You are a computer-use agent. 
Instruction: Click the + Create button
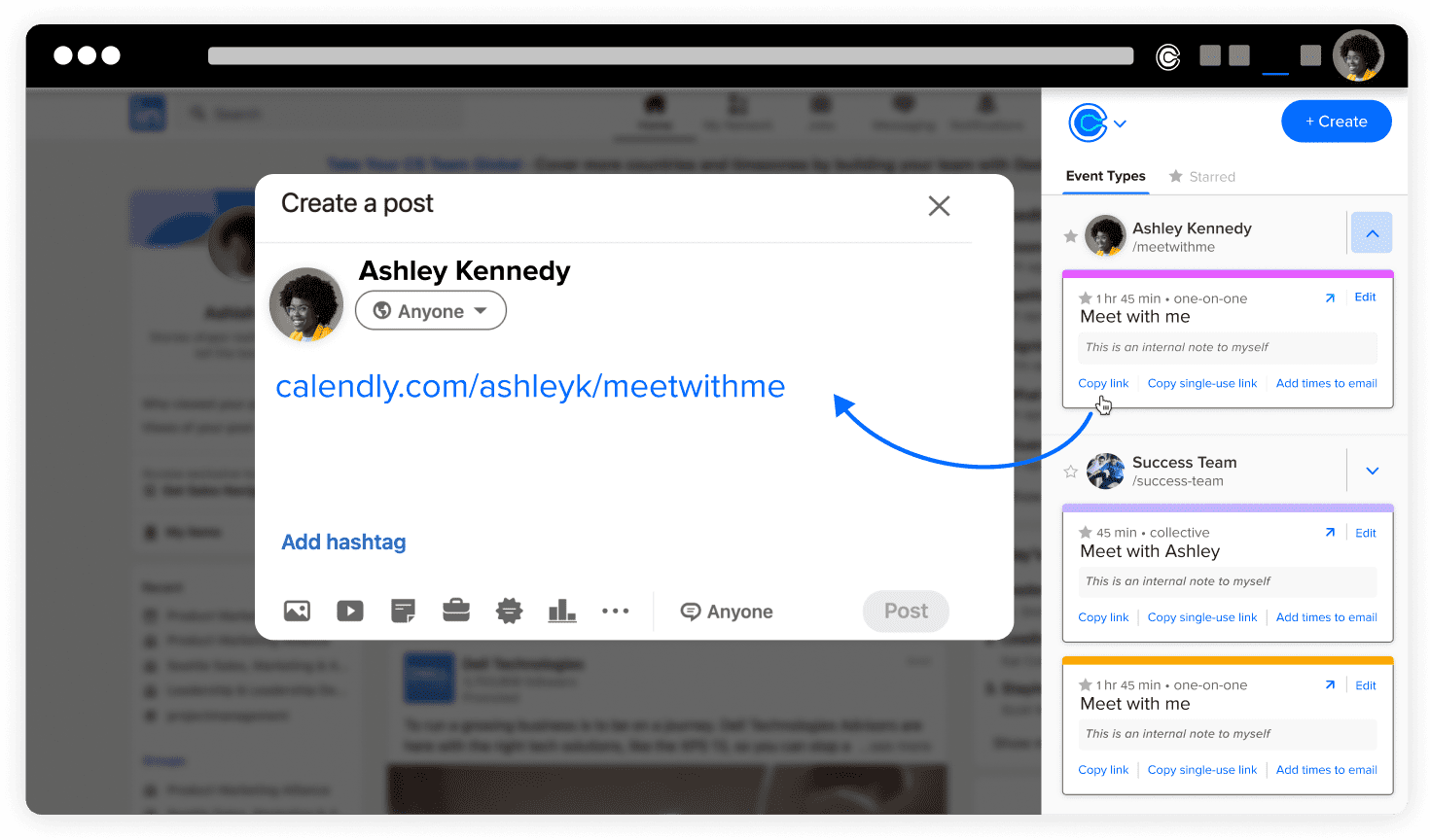click(x=1336, y=121)
